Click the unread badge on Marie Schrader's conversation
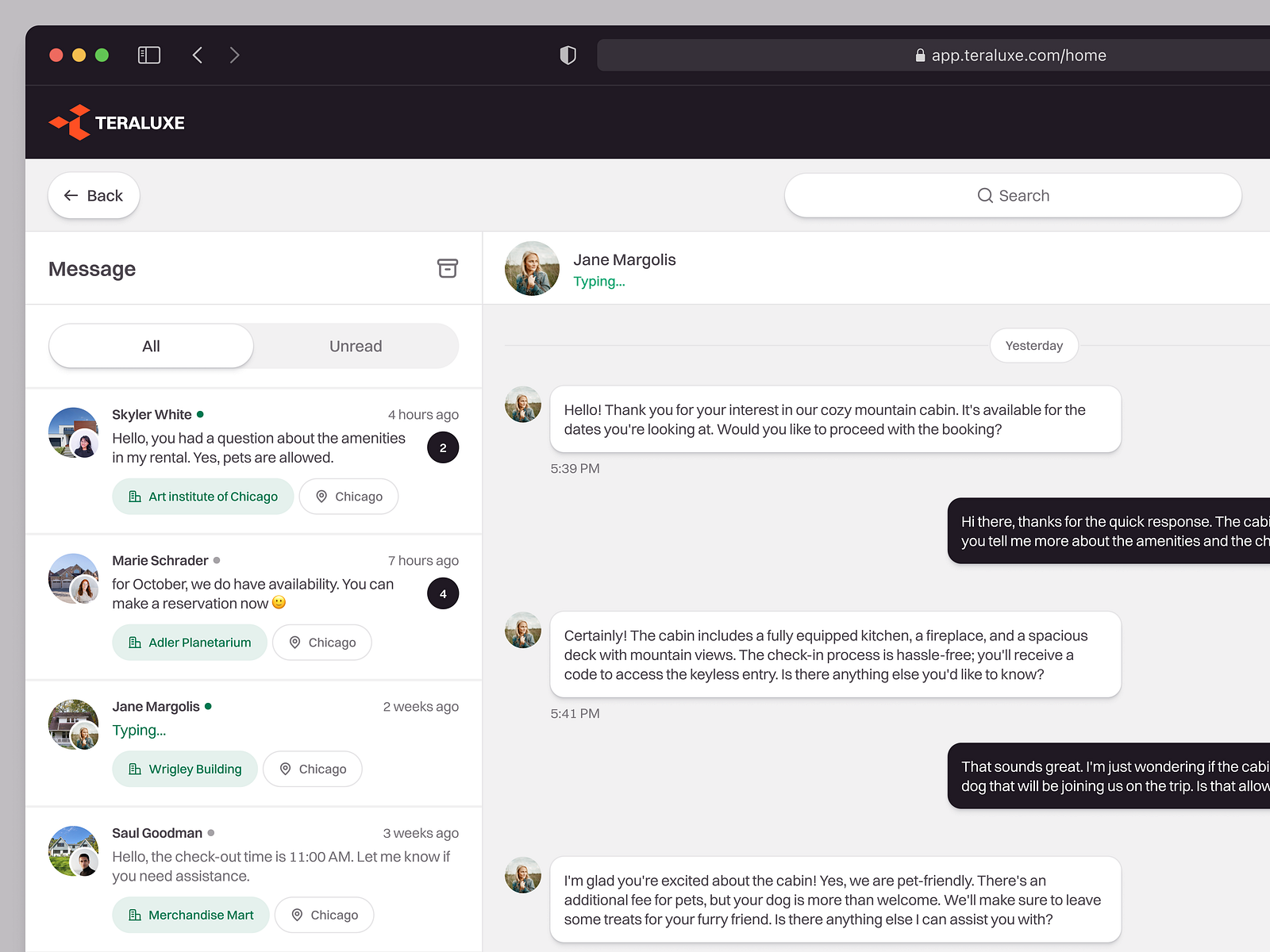This screenshot has height=952, width=1270. (x=443, y=593)
